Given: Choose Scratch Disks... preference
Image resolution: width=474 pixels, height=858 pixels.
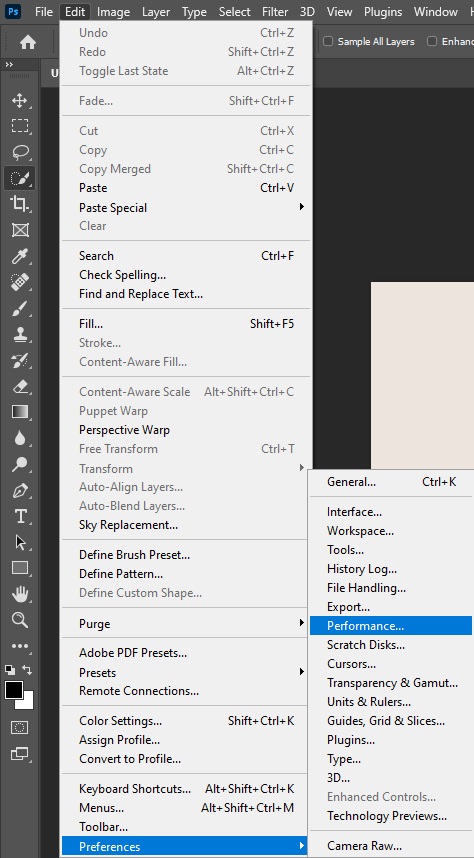Looking at the screenshot, I should click(391, 645).
